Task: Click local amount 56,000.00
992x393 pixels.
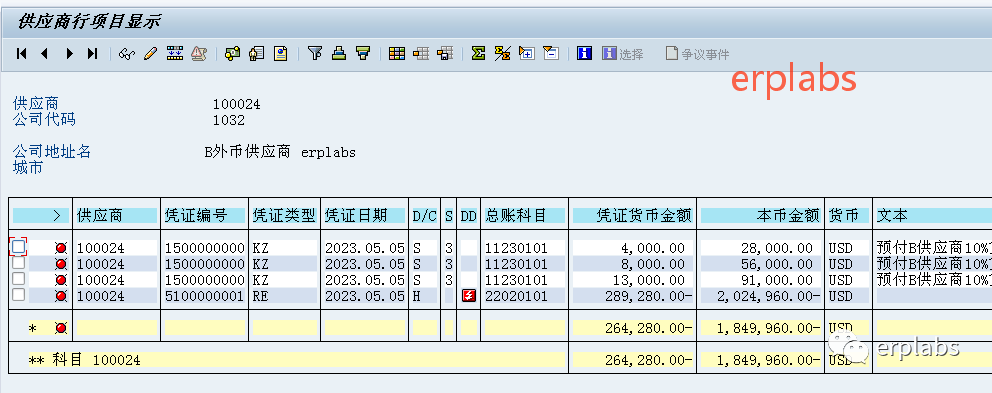Action: click(x=777, y=264)
